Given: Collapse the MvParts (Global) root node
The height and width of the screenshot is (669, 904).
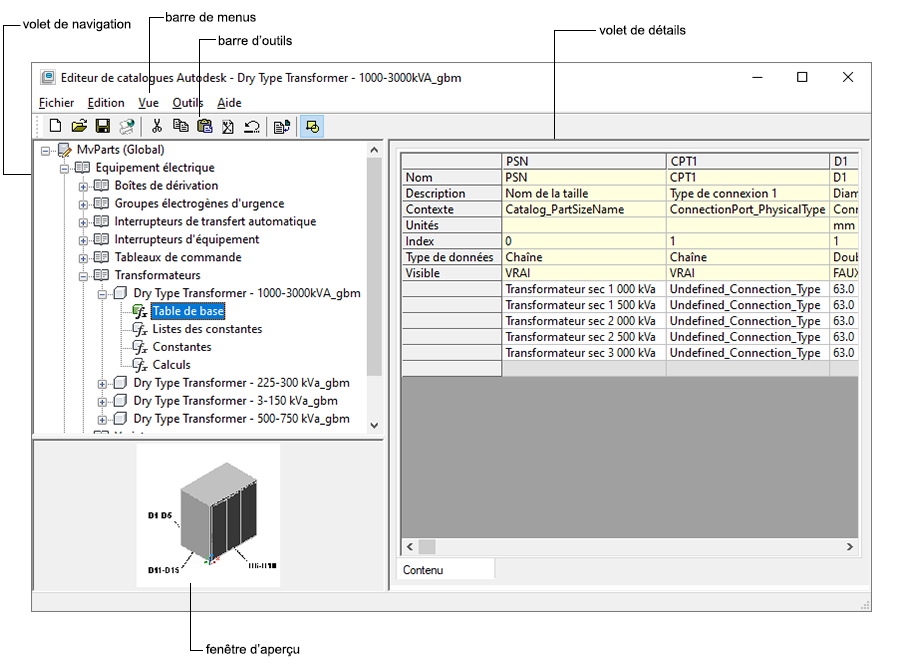Looking at the screenshot, I should [46, 151].
